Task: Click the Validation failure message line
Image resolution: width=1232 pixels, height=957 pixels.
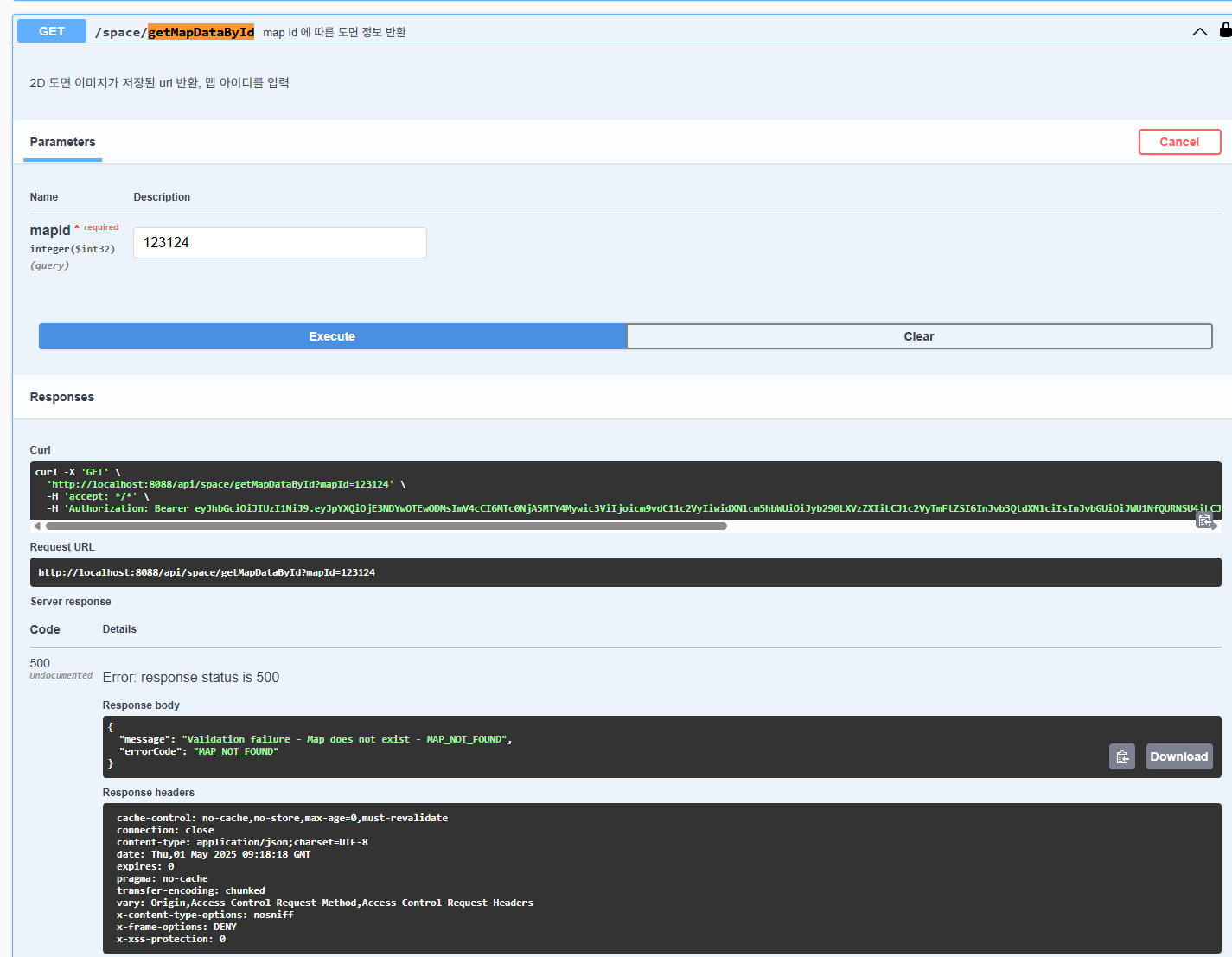Action: [x=316, y=739]
